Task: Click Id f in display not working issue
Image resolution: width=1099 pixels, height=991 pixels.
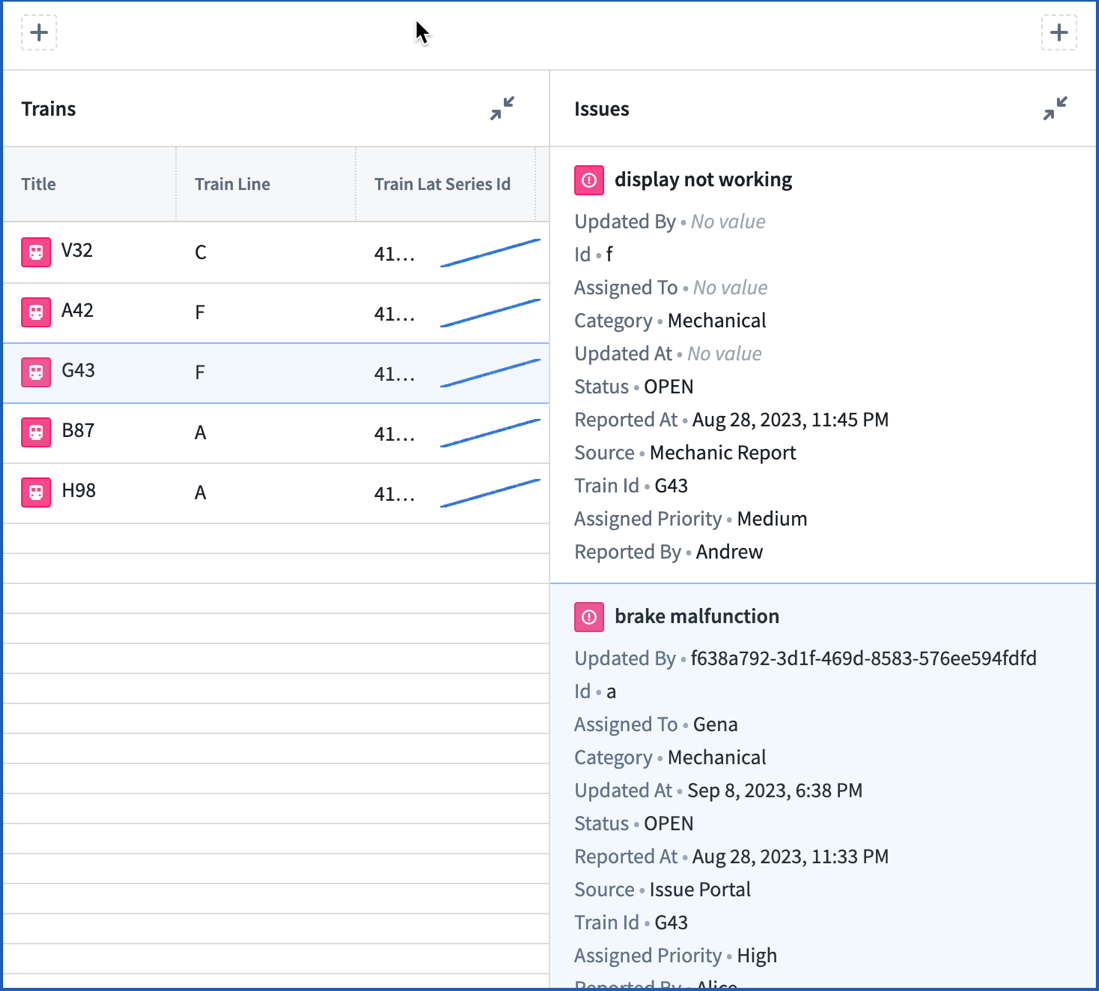Action: [609, 254]
